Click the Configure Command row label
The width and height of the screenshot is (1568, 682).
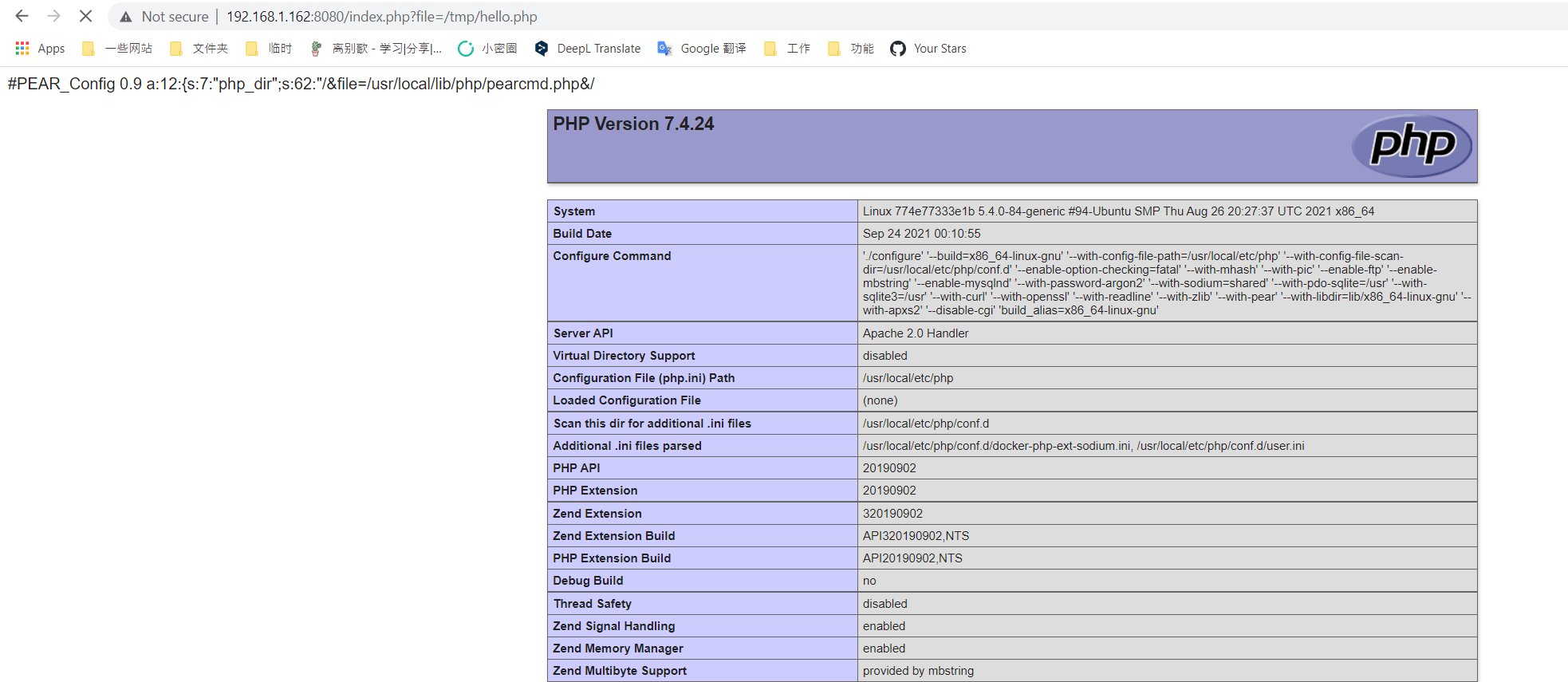[x=612, y=256]
